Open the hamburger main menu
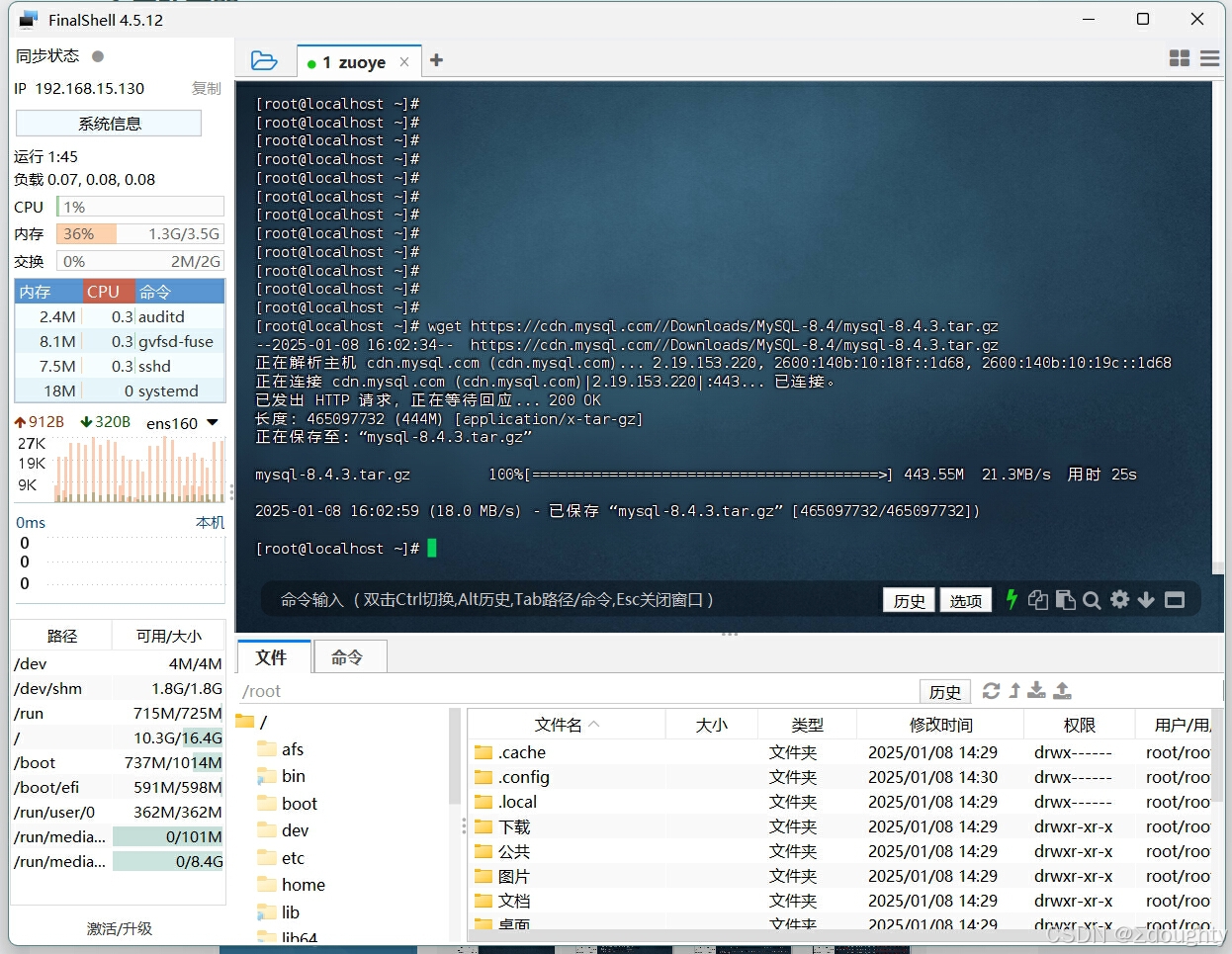This screenshot has width=1232, height=954. pyautogui.click(x=1209, y=58)
